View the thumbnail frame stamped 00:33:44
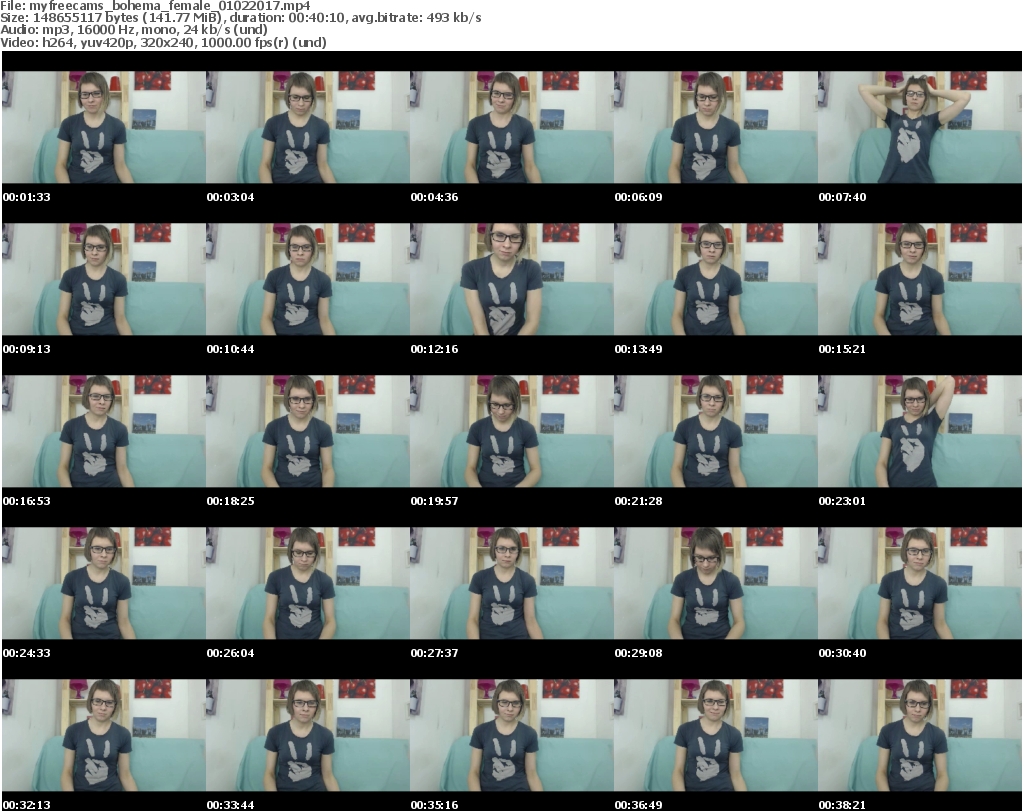Image resolution: width=1024 pixels, height=811 pixels. coord(308,735)
